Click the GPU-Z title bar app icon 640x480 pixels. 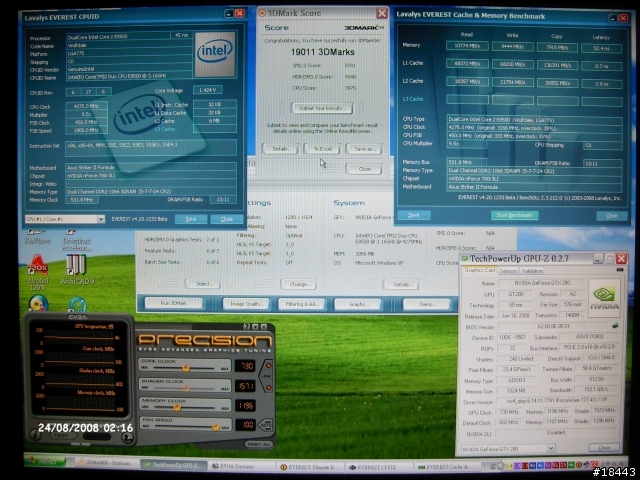464,258
